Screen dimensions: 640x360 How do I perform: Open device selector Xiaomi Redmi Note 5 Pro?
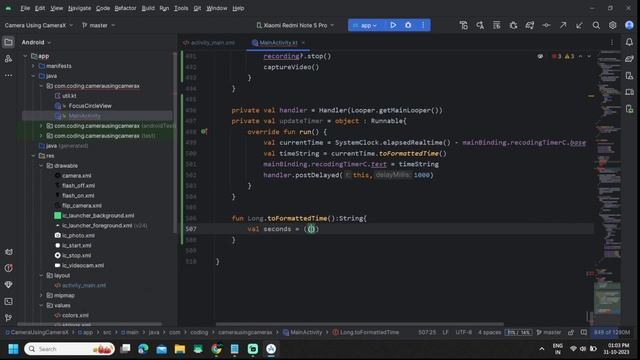click(x=295, y=25)
